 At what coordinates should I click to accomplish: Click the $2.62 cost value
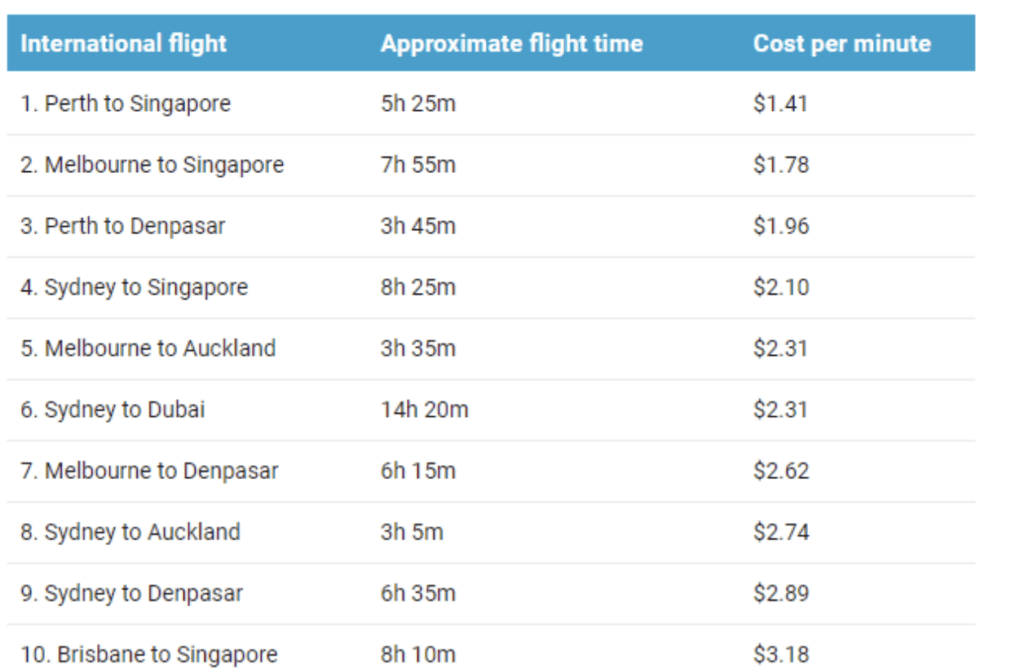click(780, 470)
